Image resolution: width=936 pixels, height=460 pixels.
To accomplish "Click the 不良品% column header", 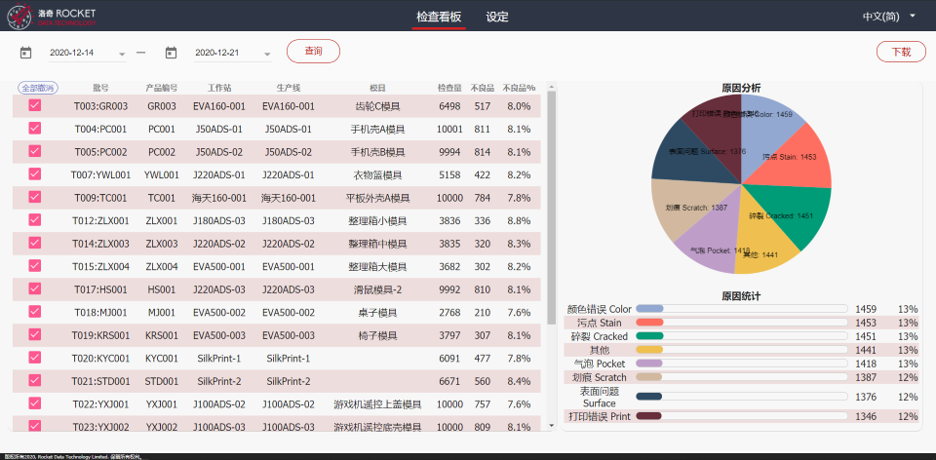I will coord(518,88).
